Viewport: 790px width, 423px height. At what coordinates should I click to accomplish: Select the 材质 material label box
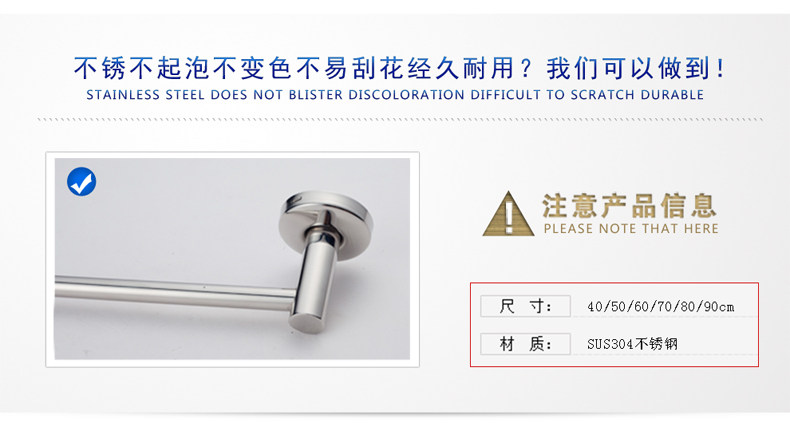coord(525,344)
